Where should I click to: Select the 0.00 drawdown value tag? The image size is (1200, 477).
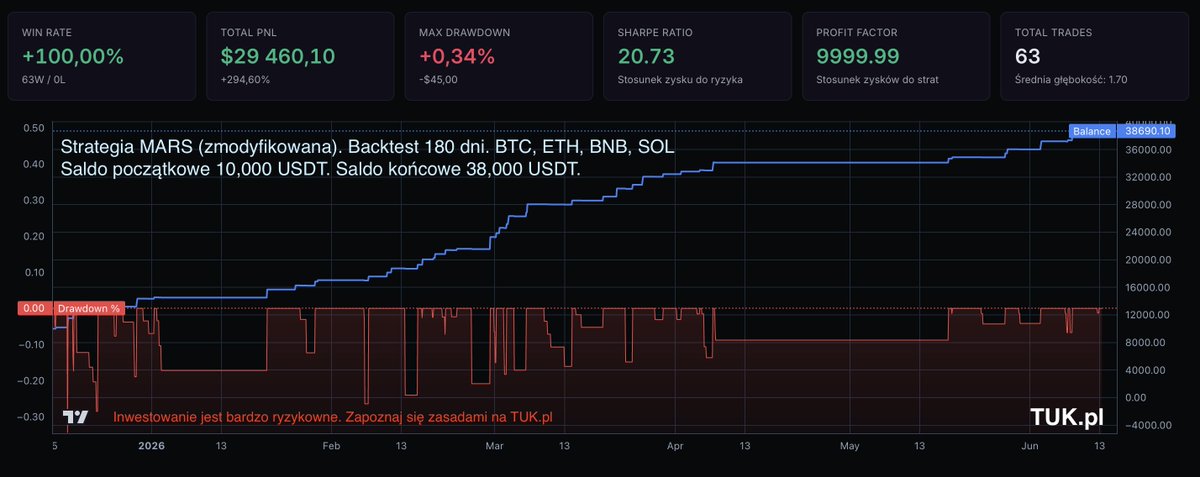pos(34,308)
